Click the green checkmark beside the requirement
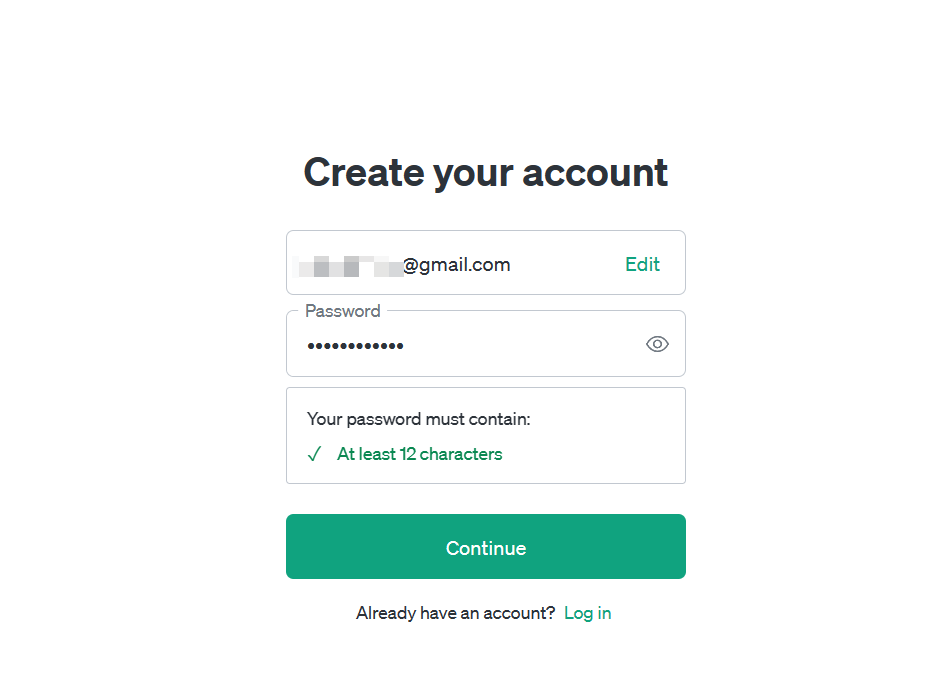Screen dimensions: 934x699 [x=314, y=454]
